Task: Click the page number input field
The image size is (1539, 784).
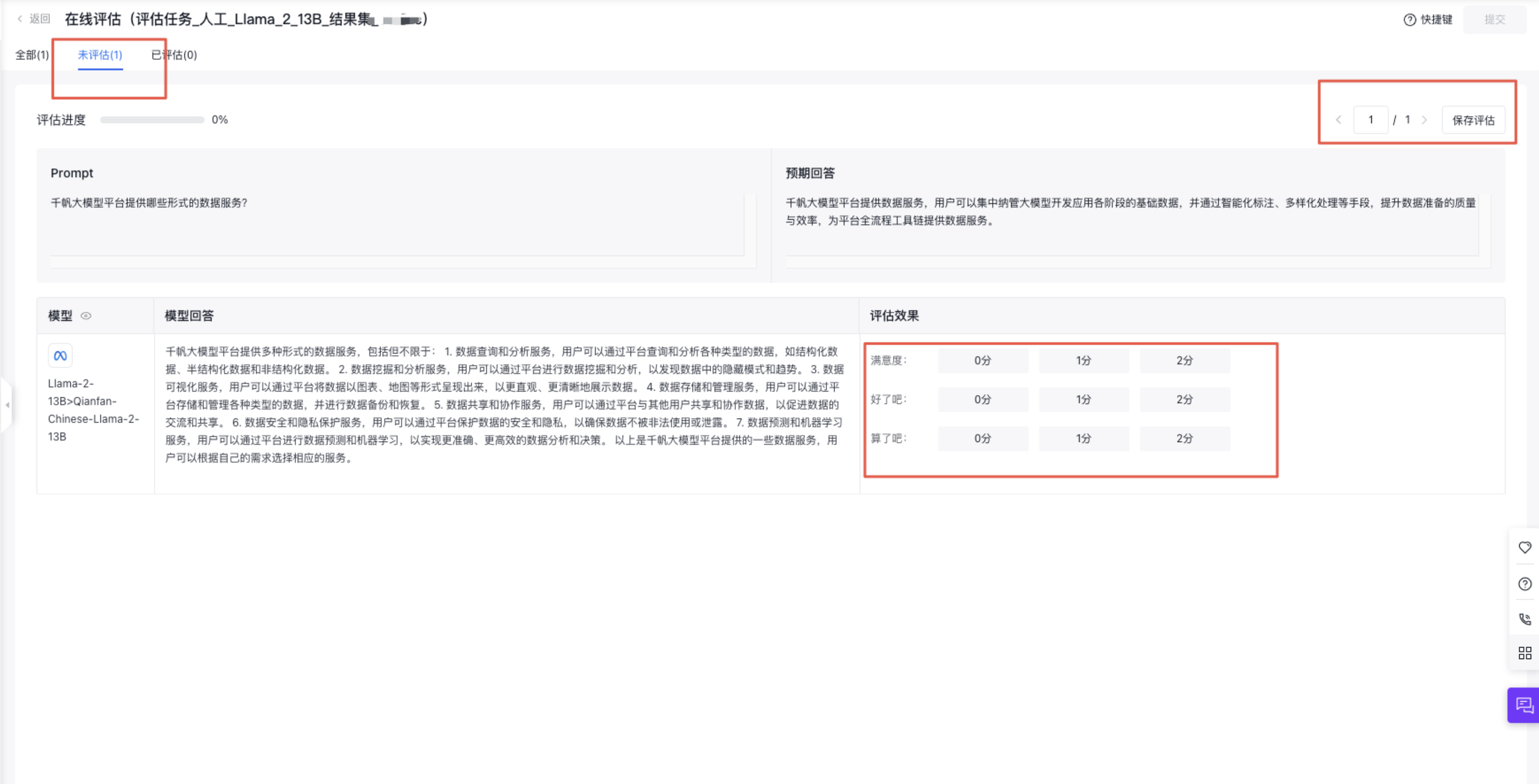Action: pos(1370,120)
